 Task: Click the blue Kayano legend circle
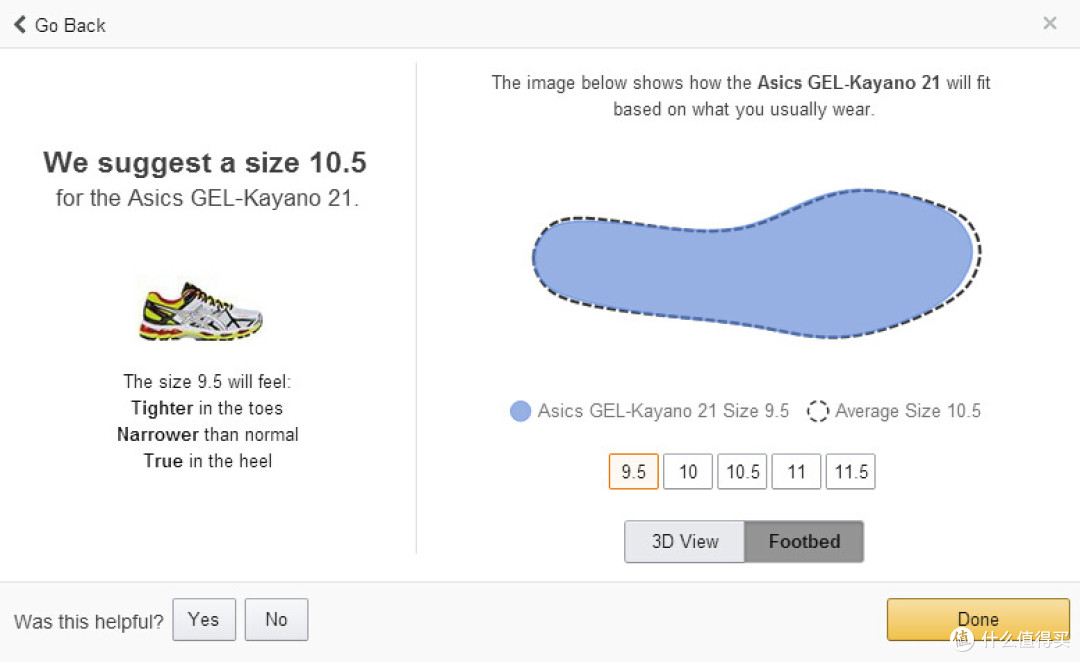tap(520, 411)
